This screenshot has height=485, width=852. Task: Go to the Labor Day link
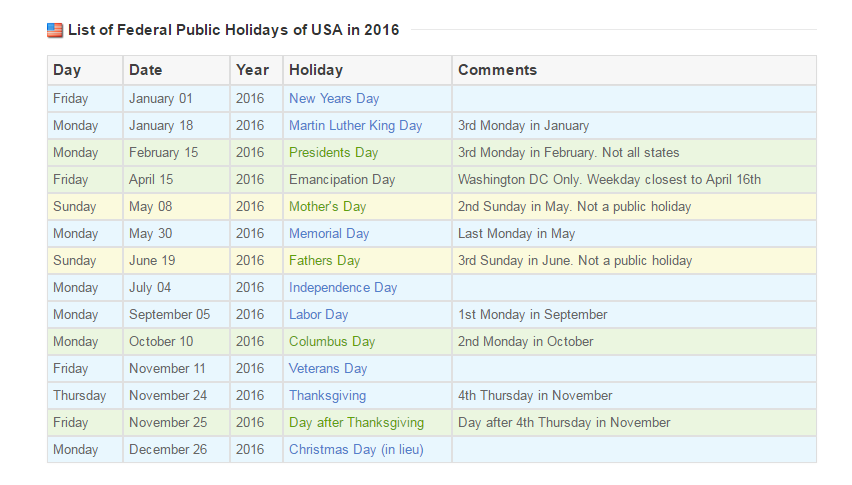pos(318,315)
